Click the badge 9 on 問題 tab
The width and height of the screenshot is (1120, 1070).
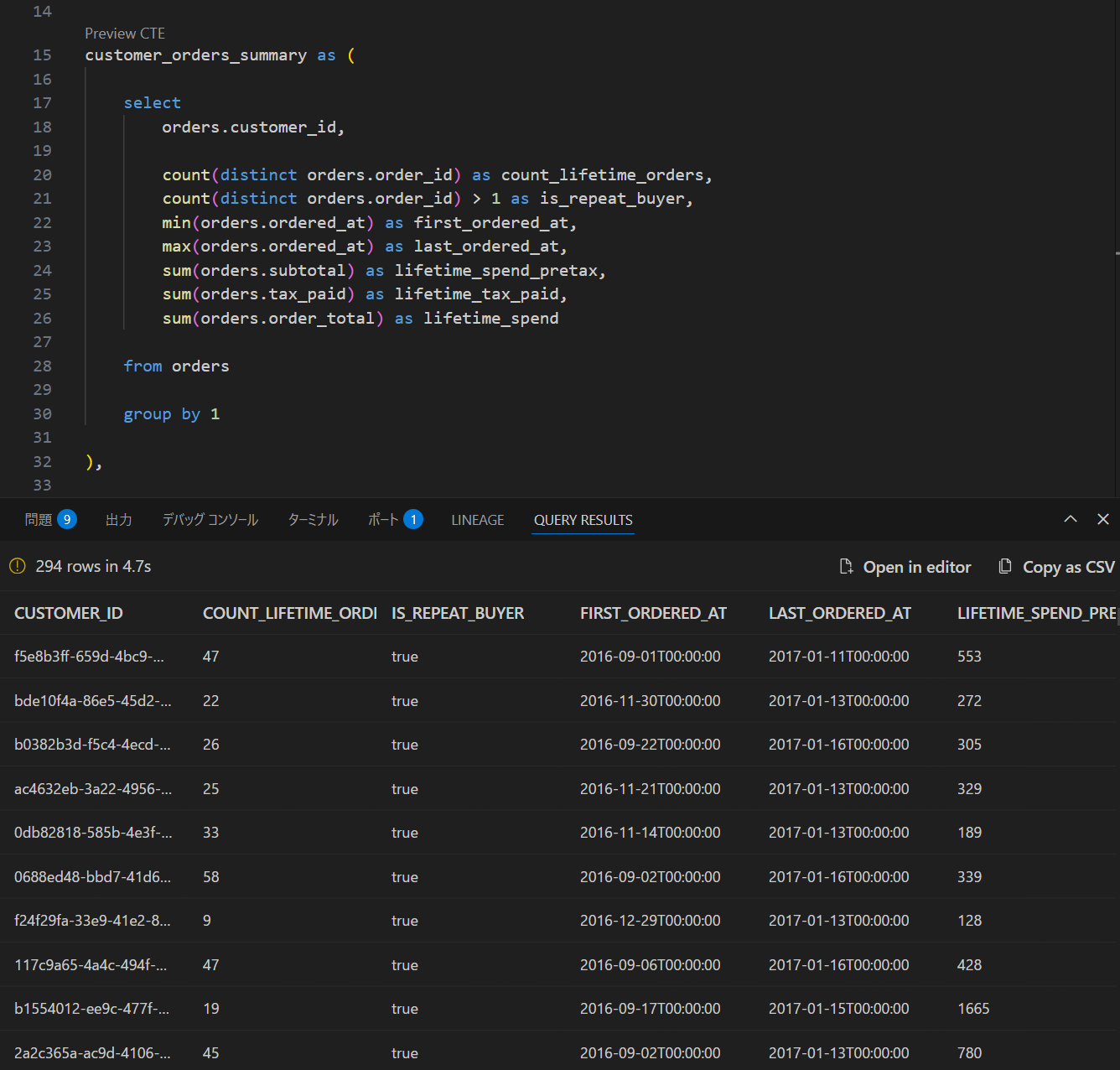[x=67, y=519]
